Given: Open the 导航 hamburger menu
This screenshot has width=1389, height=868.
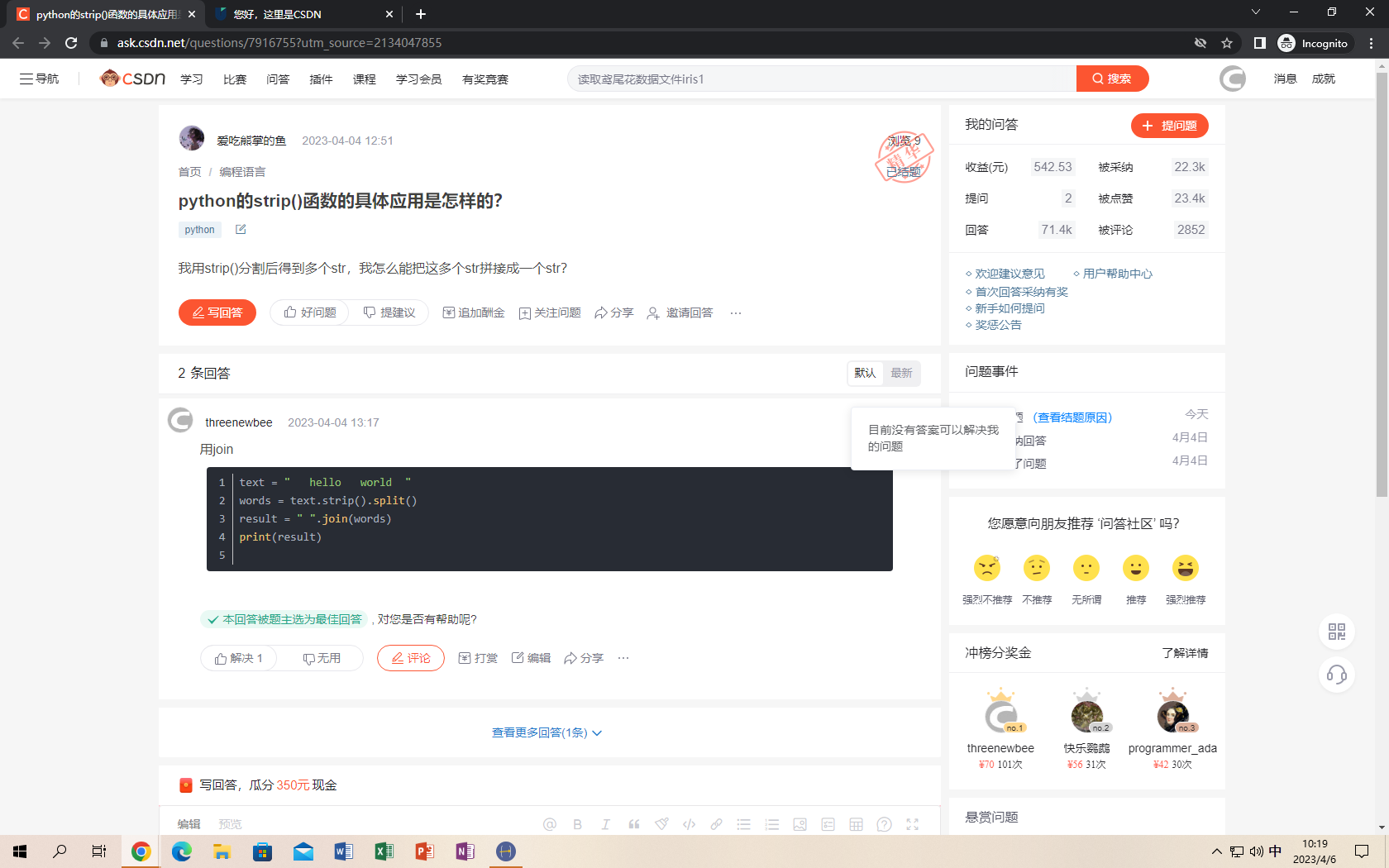Looking at the screenshot, I should point(39,79).
